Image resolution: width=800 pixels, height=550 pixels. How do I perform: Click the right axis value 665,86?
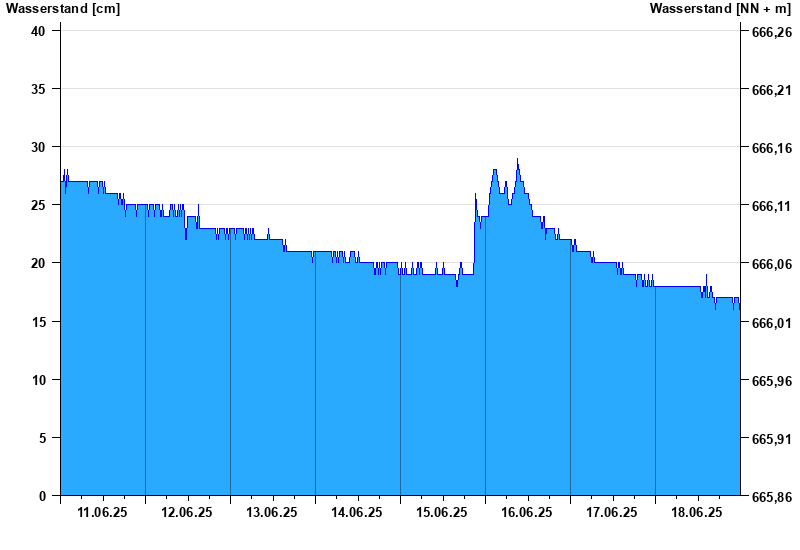click(772, 497)
